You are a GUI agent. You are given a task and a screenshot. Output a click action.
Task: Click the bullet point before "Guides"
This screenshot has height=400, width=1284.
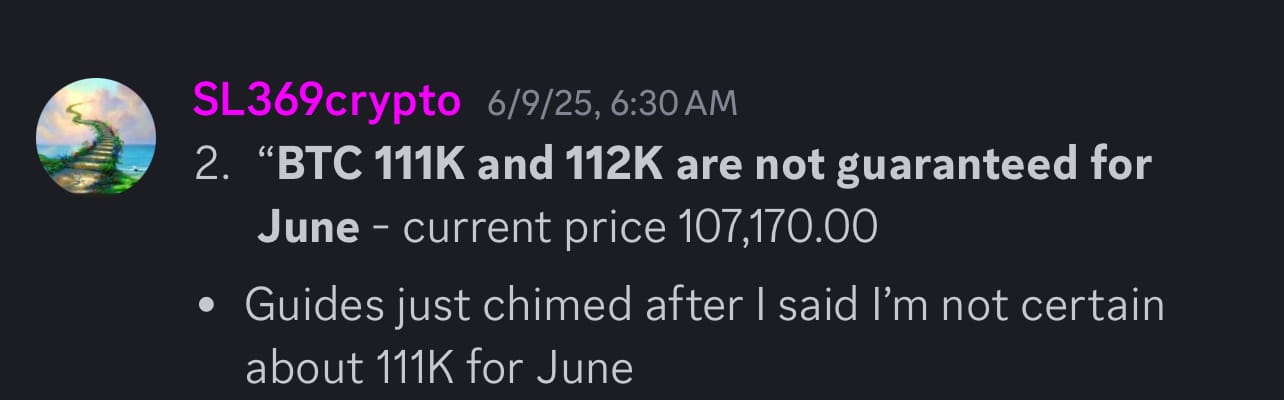(209, 306)
